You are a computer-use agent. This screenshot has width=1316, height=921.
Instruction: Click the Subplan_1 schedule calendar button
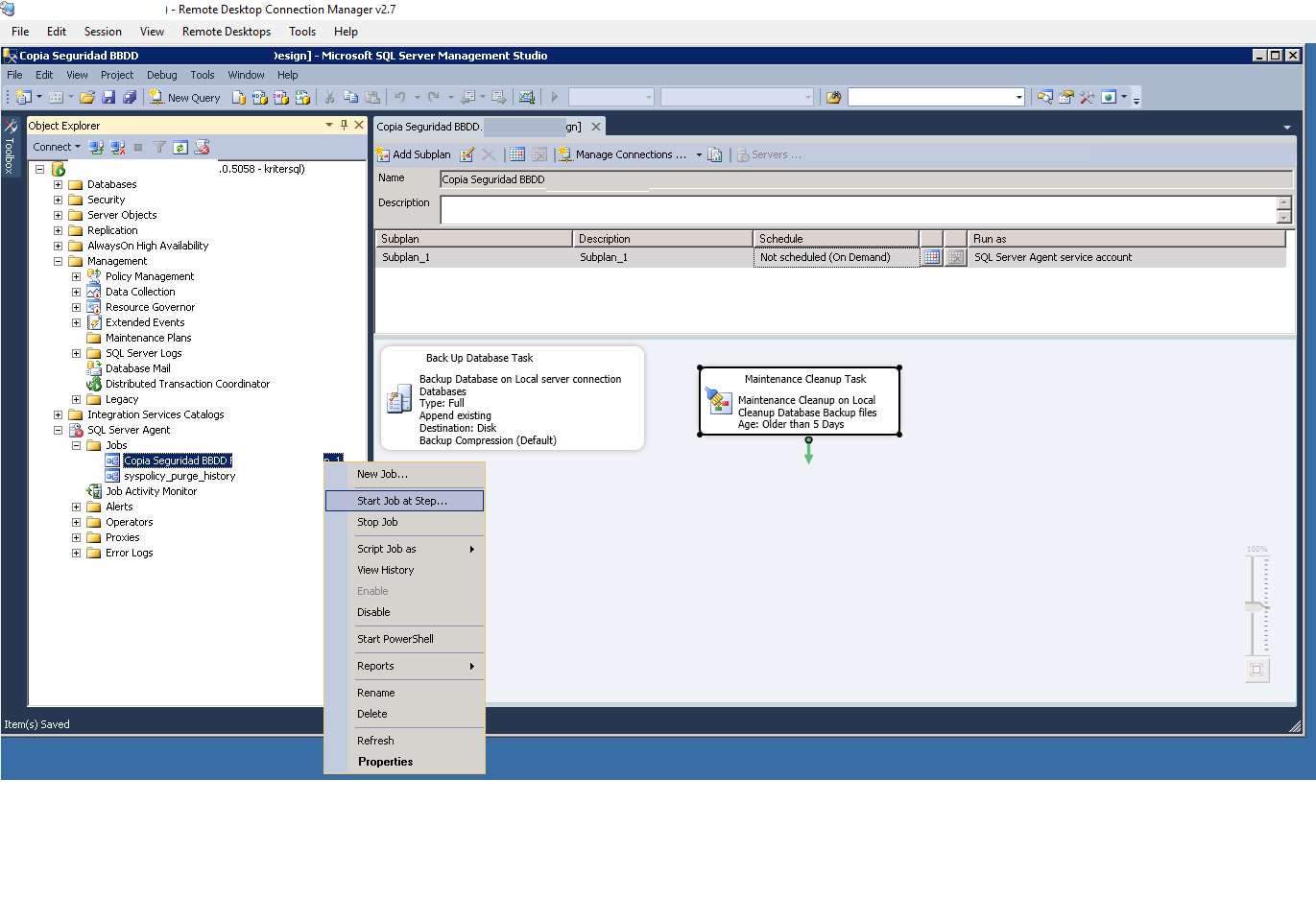click(931, 257)
